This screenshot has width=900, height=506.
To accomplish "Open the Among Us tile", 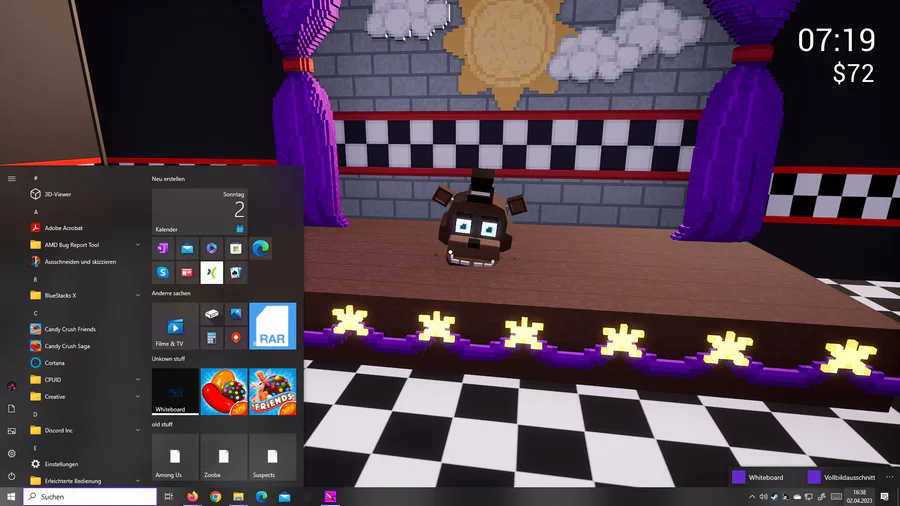I will 175,457.
